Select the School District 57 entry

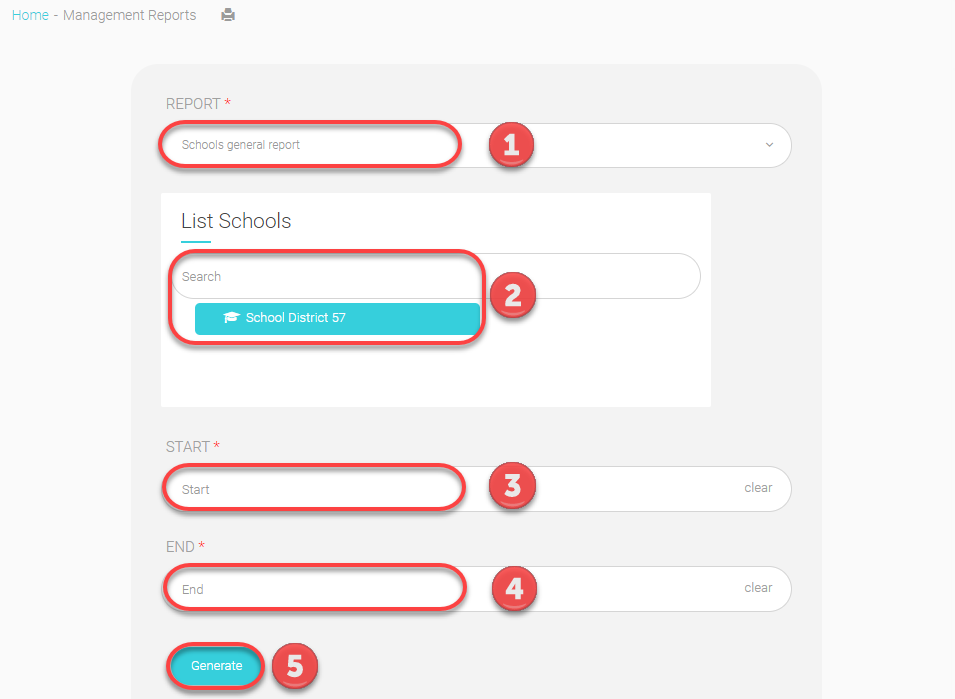pos(338,319)
